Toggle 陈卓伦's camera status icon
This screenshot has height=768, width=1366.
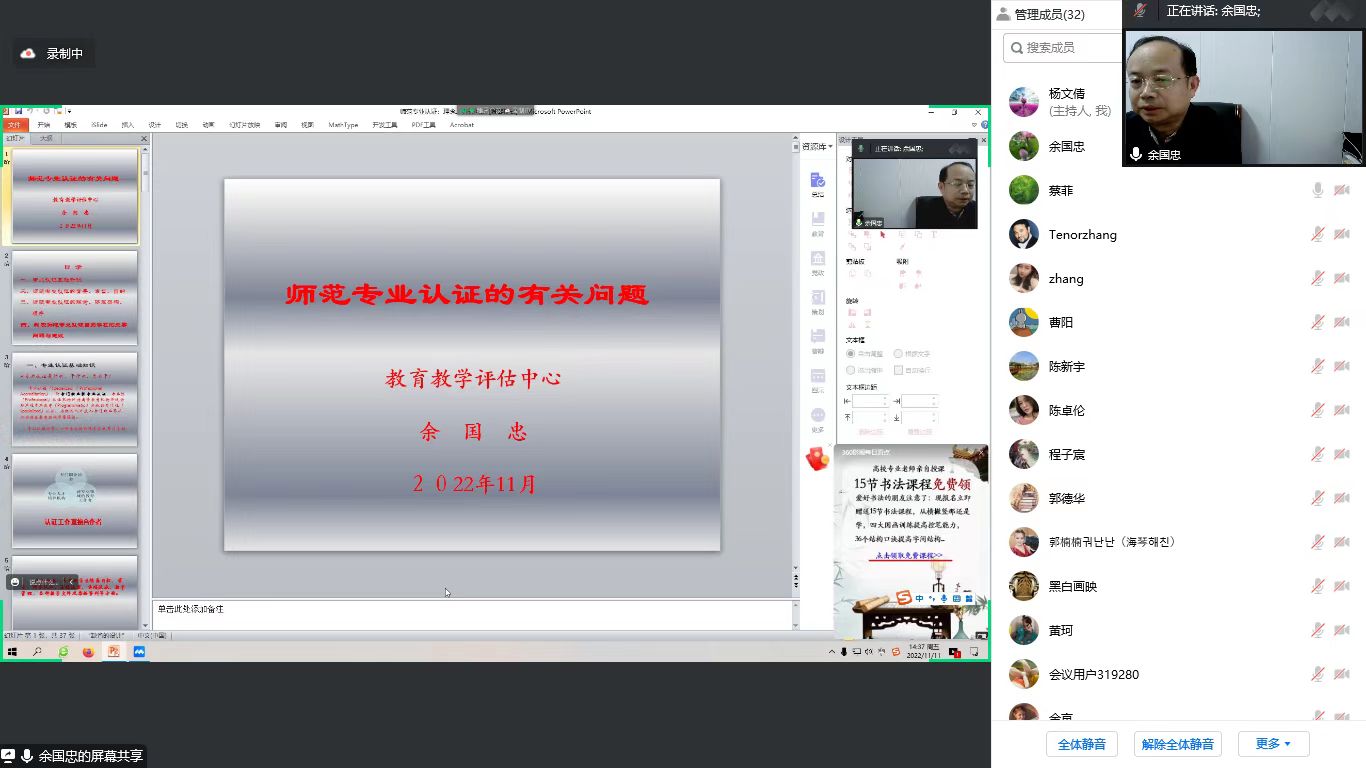(1341, 410)
